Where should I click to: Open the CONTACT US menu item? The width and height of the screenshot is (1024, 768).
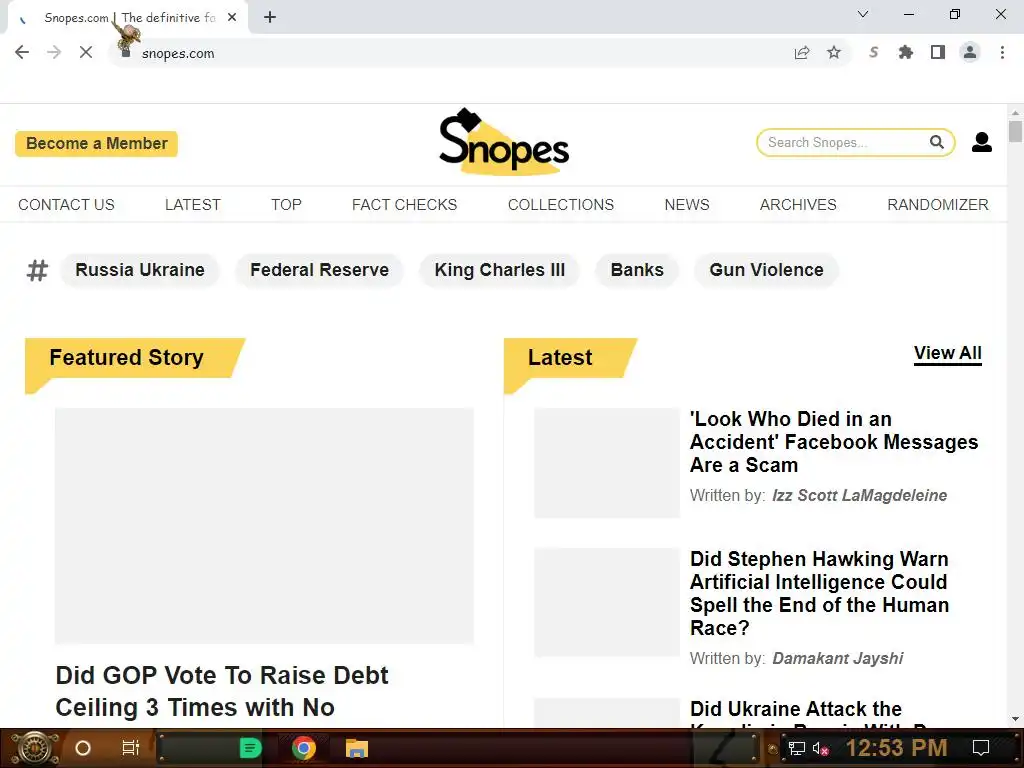[x=66, y=204]
